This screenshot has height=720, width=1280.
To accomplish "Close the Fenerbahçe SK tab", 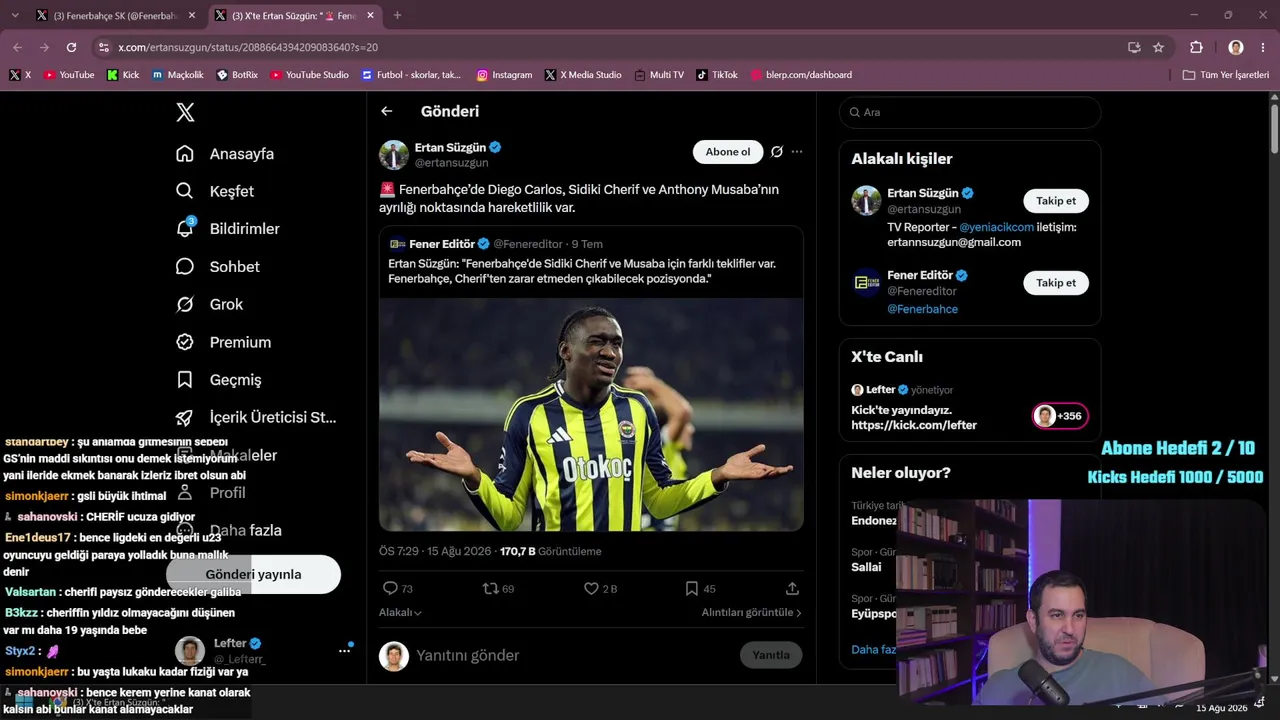I will (192, 15).
